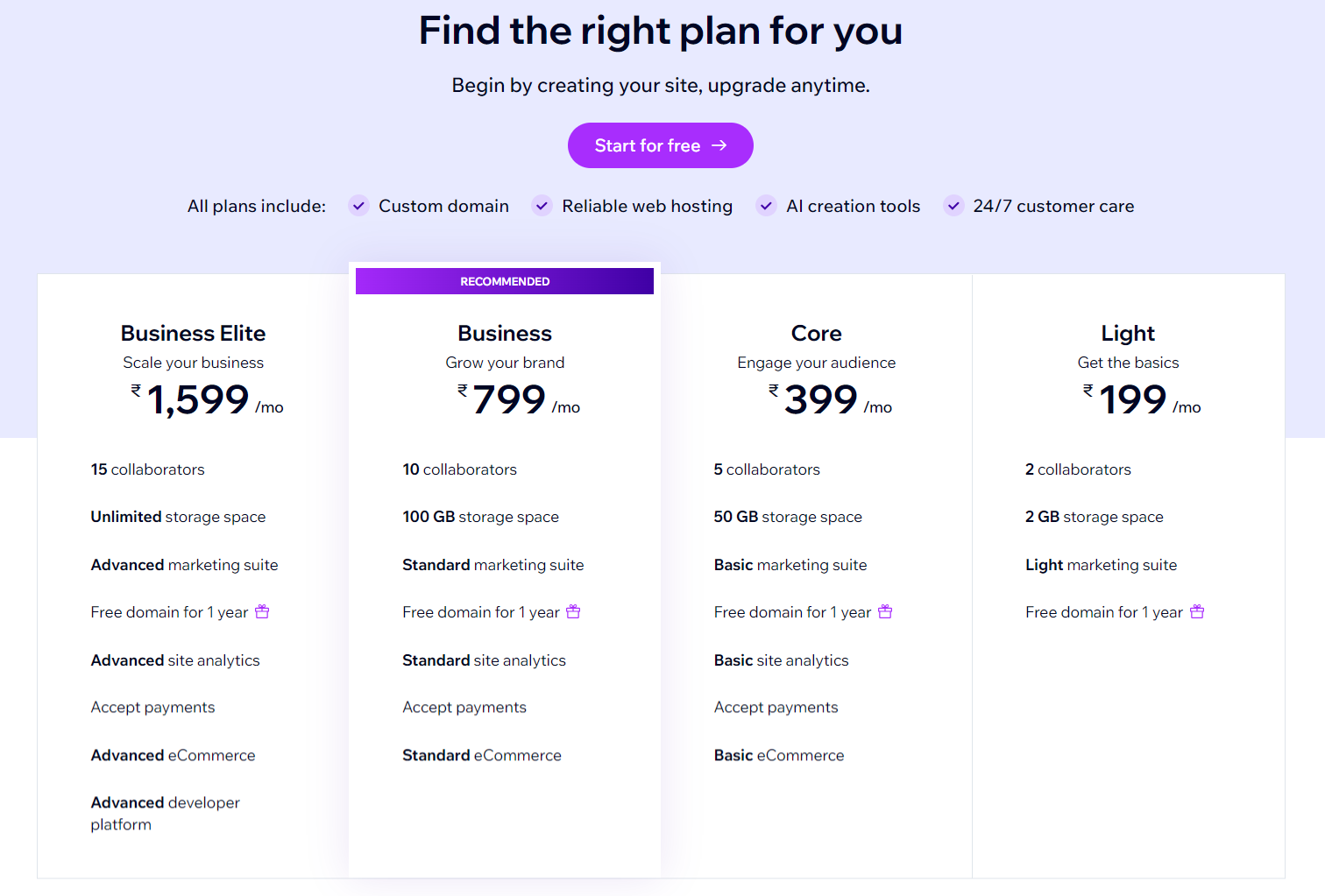Click Standard eCommerce under Business plan

(x=481, y=754)
